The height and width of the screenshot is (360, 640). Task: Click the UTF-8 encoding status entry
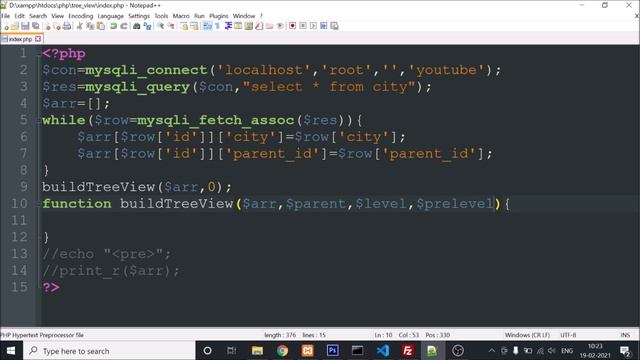click(568, 335)
